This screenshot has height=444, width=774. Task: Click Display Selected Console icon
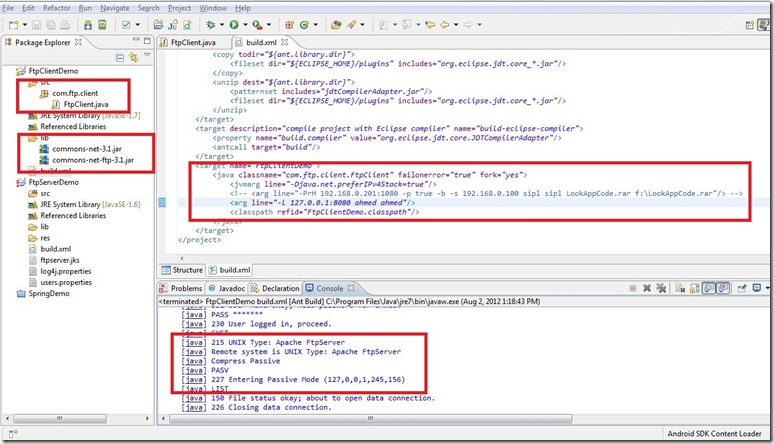756,288
